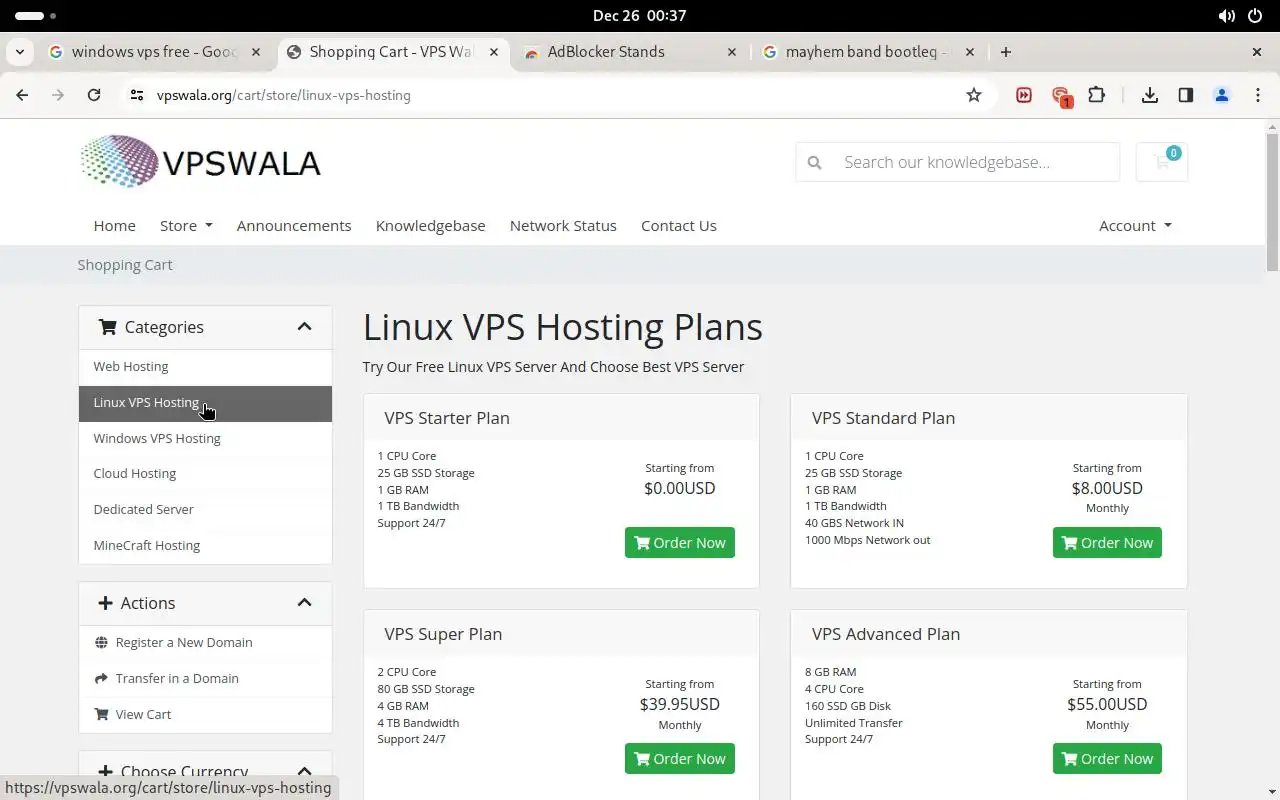Click the page vertical scrollbar
The height and width of the screenshot is (800, 1280).
click(1272, 200)
